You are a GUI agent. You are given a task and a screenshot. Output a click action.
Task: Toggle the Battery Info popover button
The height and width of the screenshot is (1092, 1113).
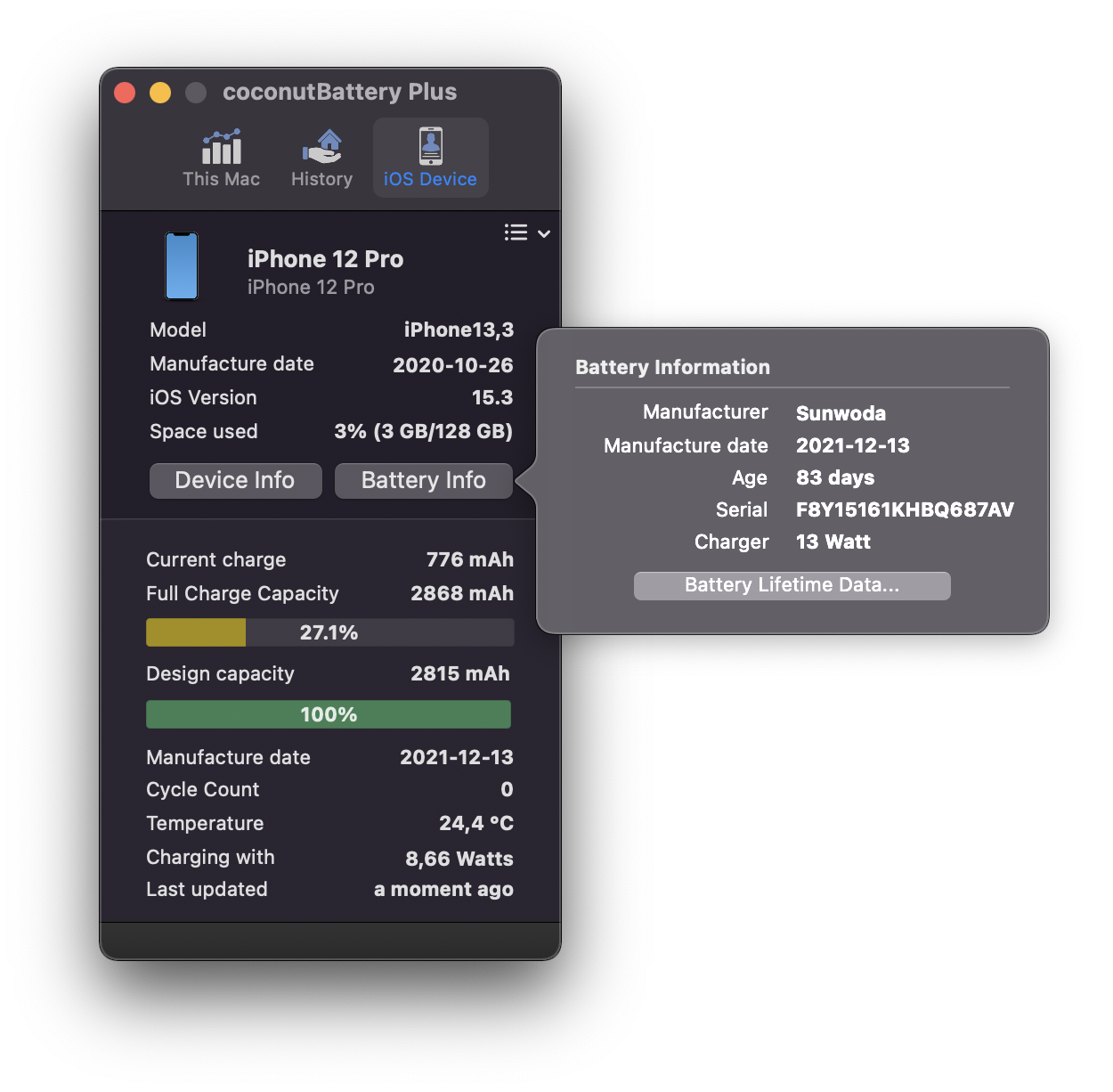tap(423, 480)
